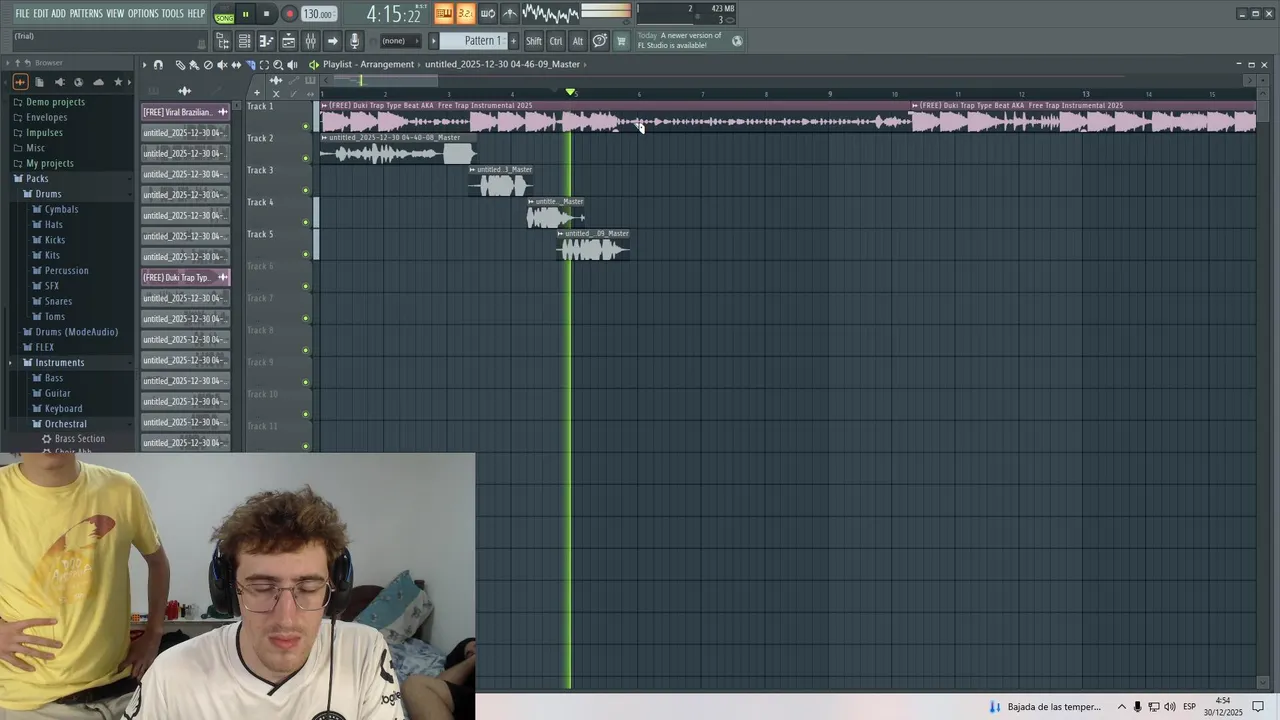Open the piano roll icon
This screenshot has height=720, width=1280.
tap(266, 41)
